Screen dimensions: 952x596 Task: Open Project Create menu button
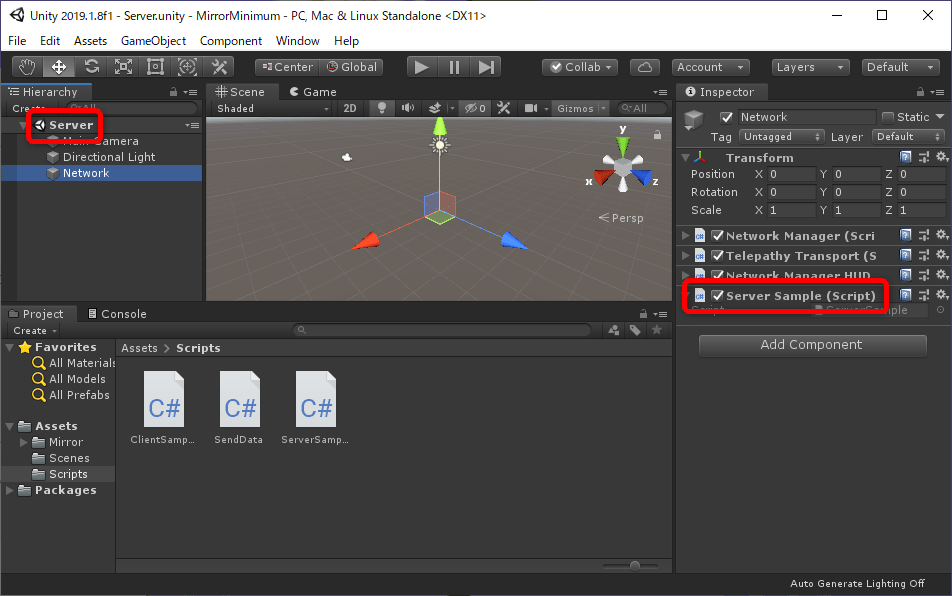[35, 330]
